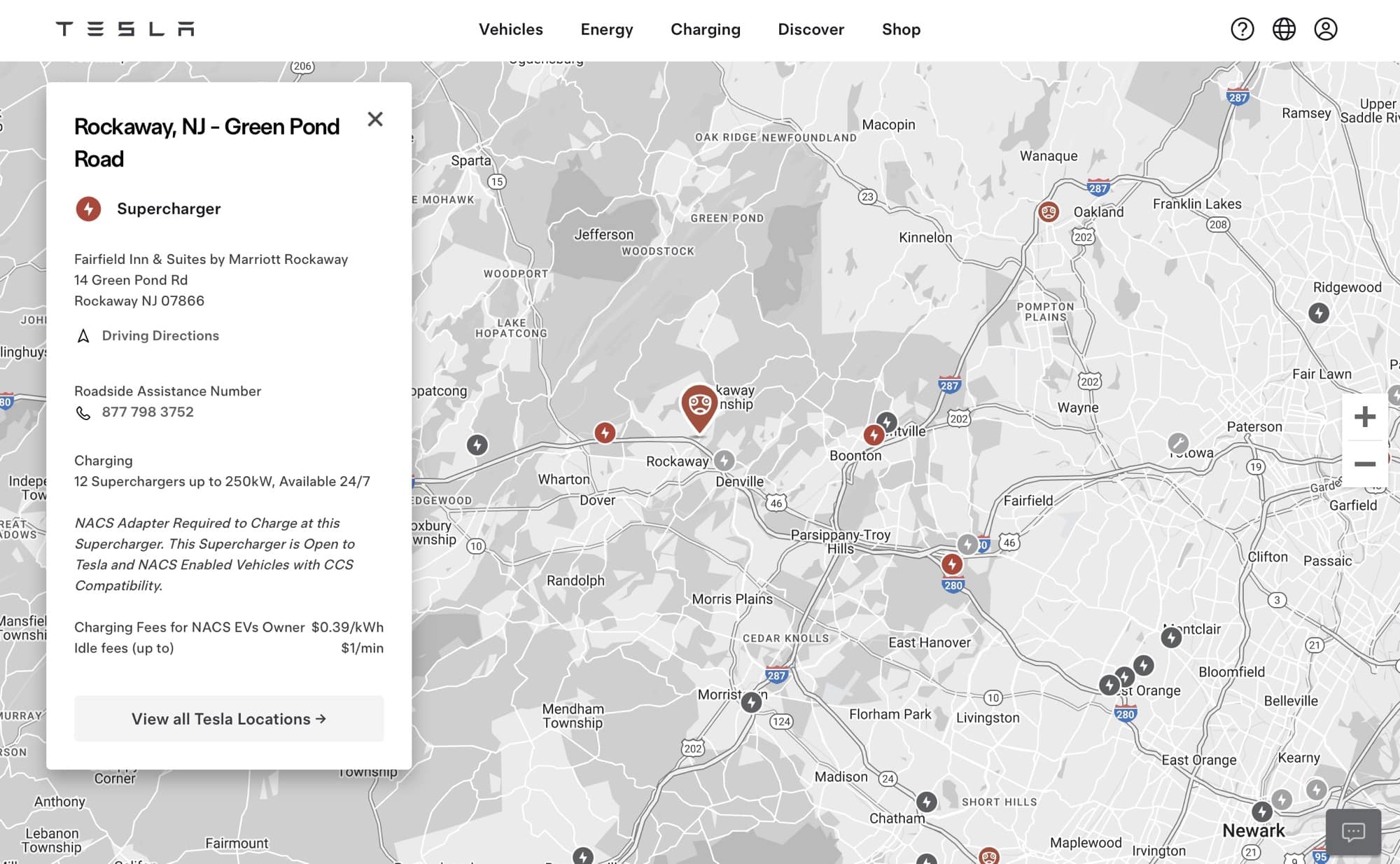
Task: Click the Mendham Township map label
Action: (573, 716)
